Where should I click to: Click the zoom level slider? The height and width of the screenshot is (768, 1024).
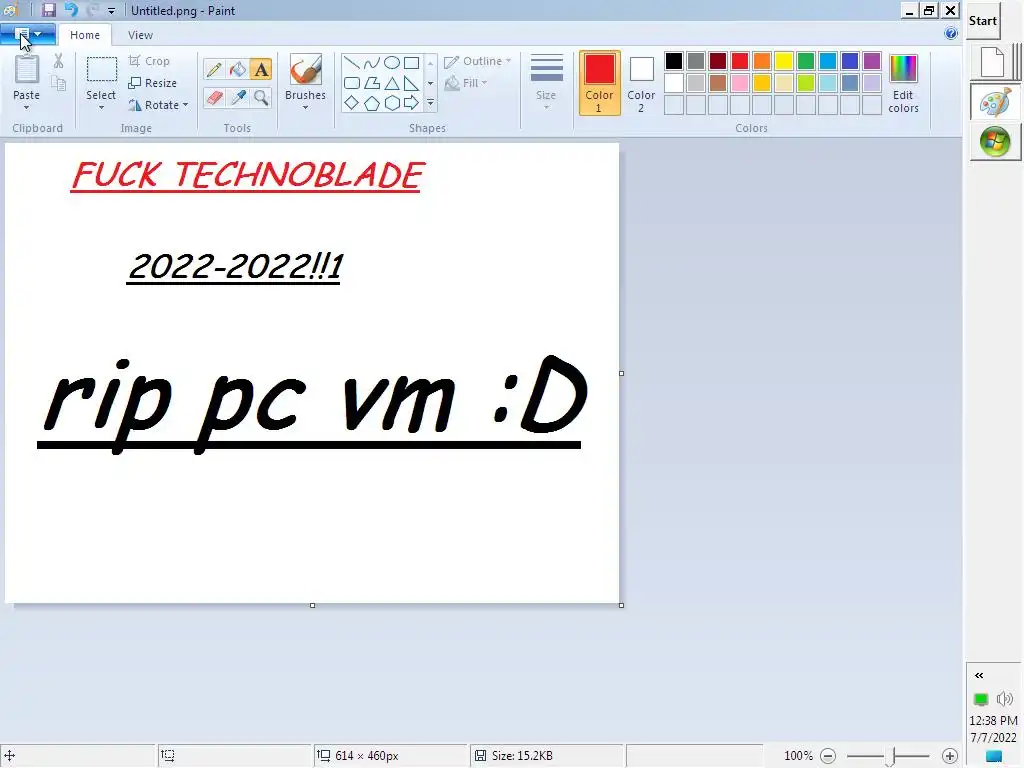889,756
